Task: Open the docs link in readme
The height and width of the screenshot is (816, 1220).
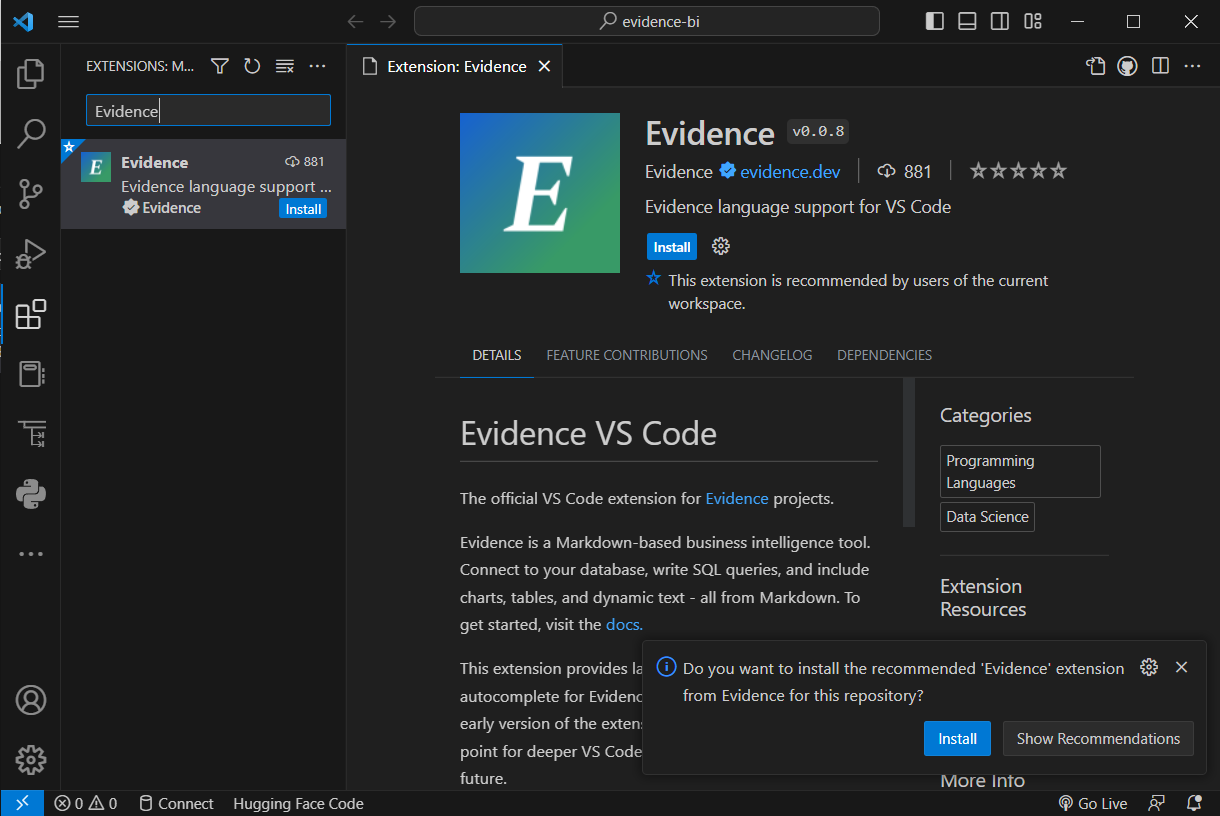Action: click(x=624, y=625)
